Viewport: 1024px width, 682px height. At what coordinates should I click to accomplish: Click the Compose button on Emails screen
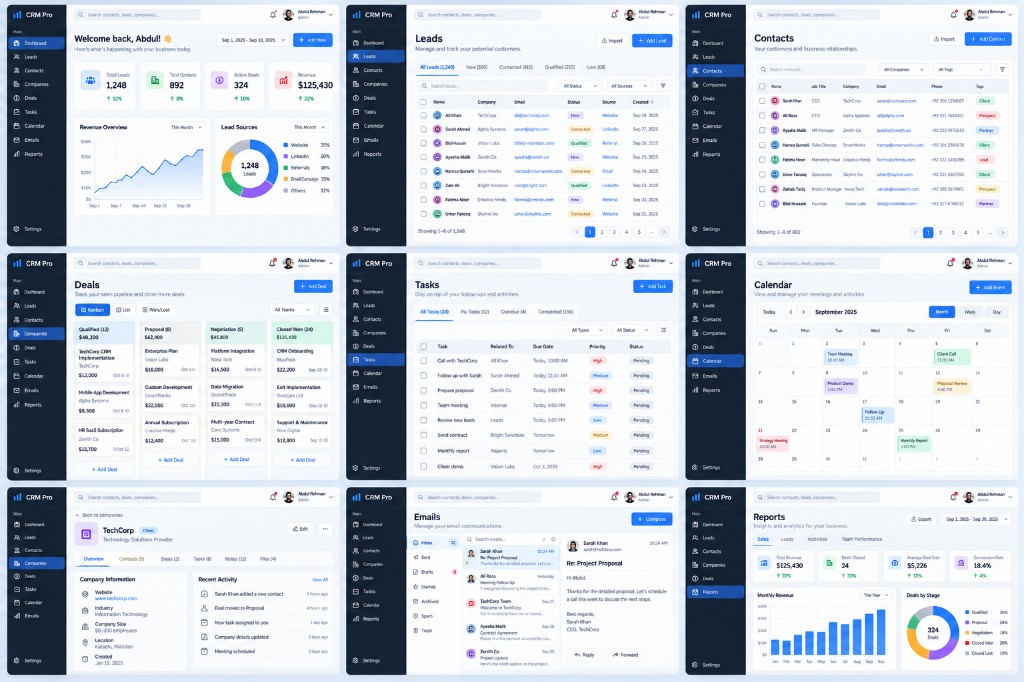coord(652,519)
